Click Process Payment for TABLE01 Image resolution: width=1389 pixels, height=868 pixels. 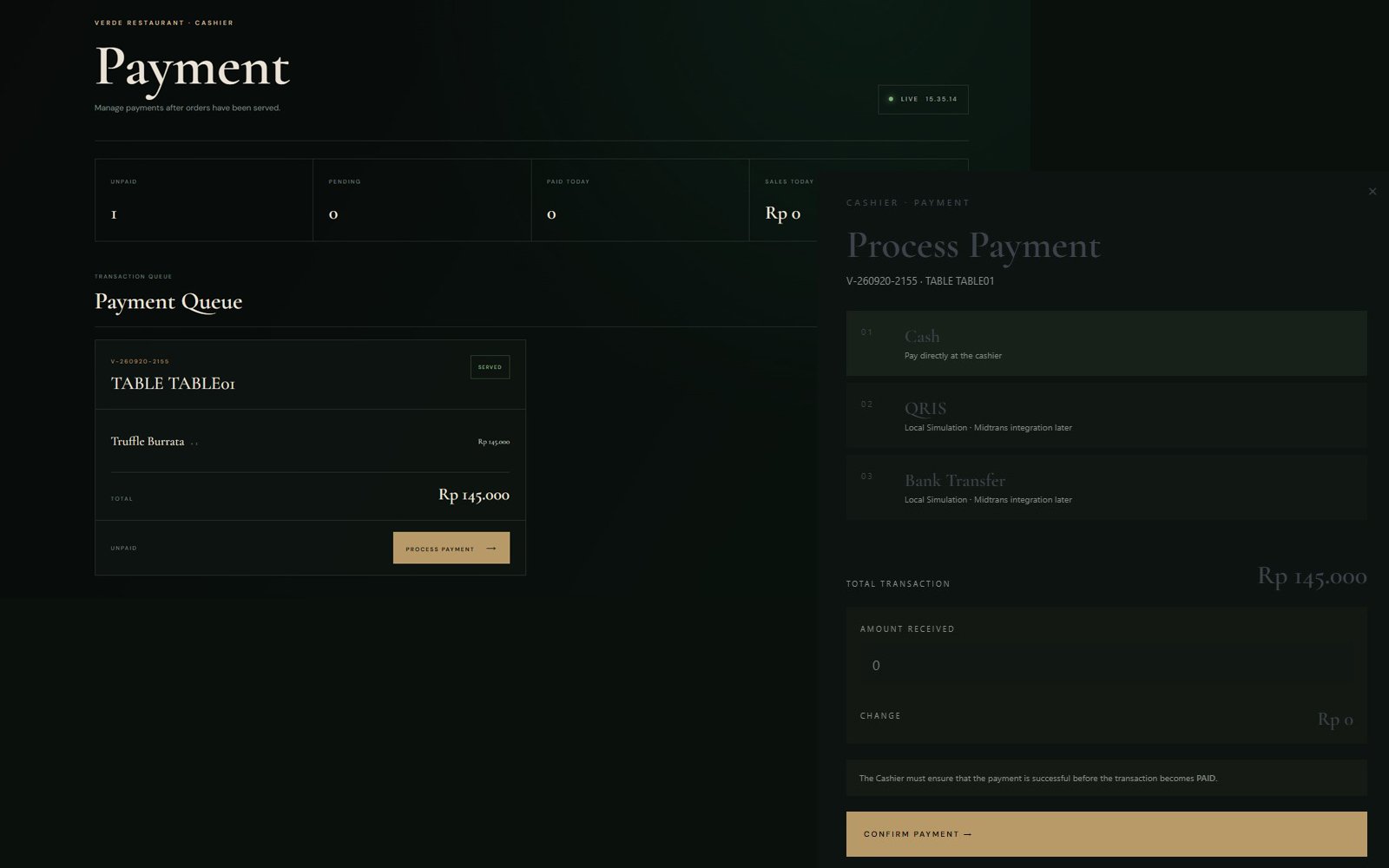(451, 548)
